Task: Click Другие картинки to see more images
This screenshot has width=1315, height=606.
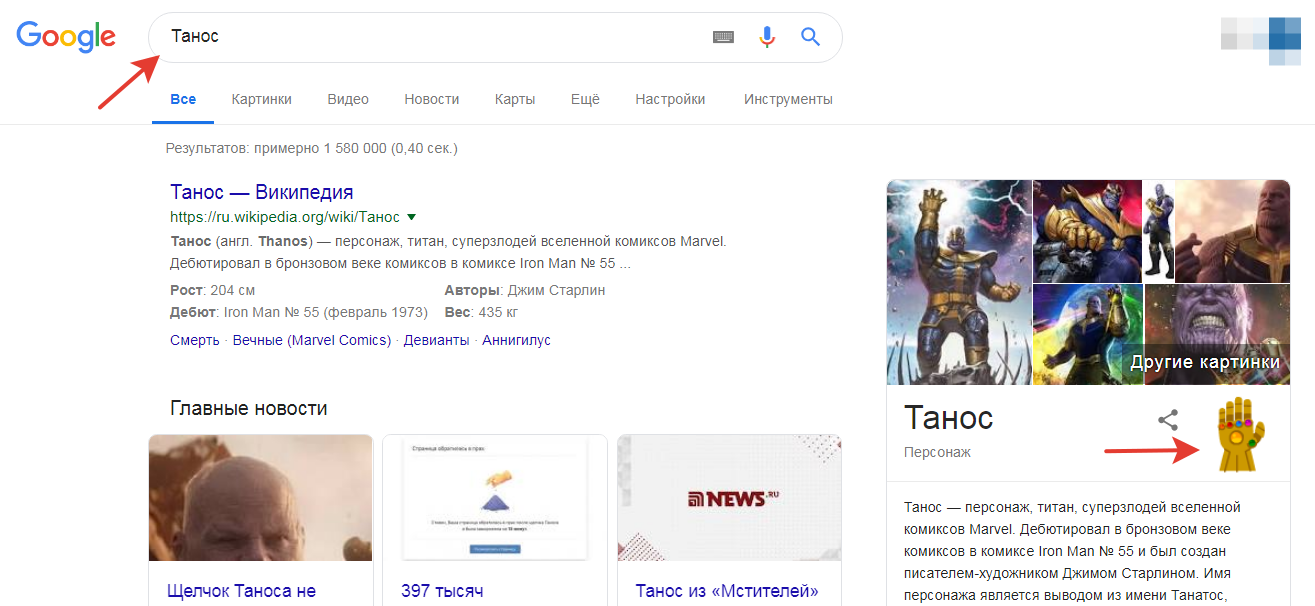Action: pyautogui.click(x=1204, y=362)
